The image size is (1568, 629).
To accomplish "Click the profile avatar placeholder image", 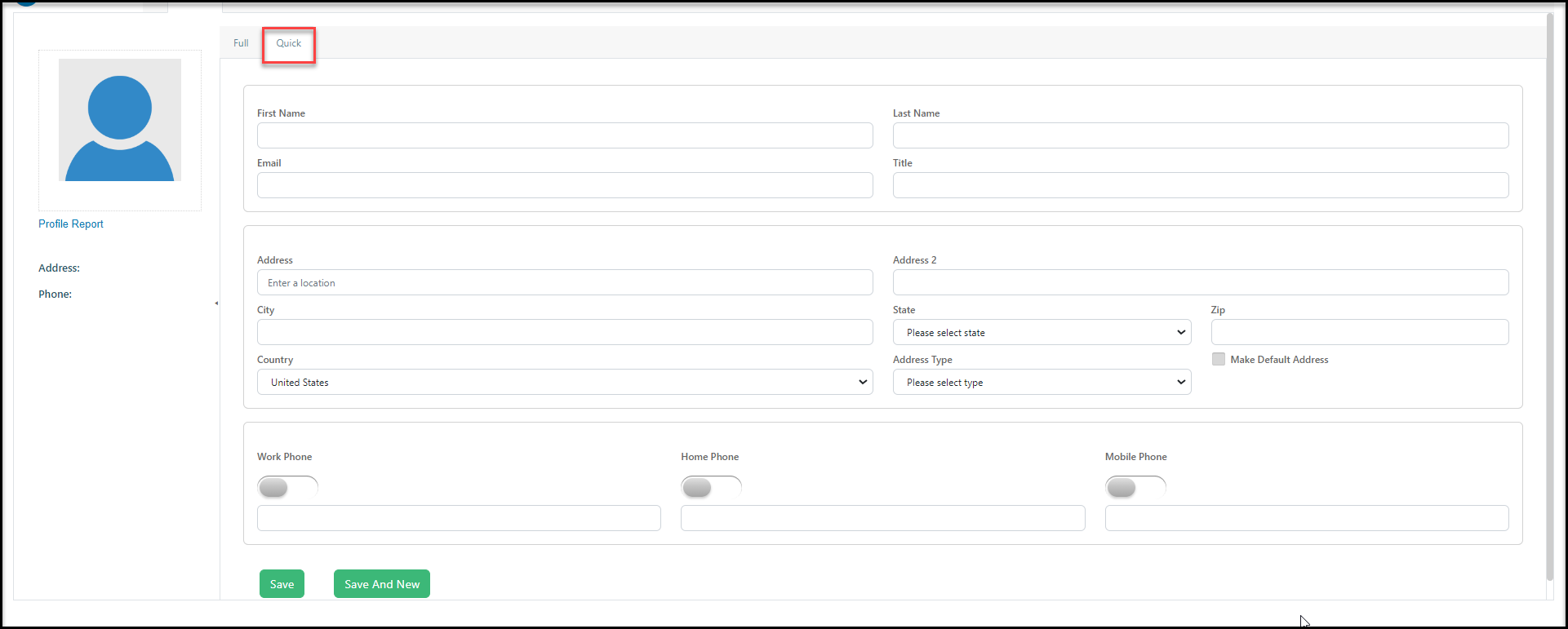I will coord(120,120).
